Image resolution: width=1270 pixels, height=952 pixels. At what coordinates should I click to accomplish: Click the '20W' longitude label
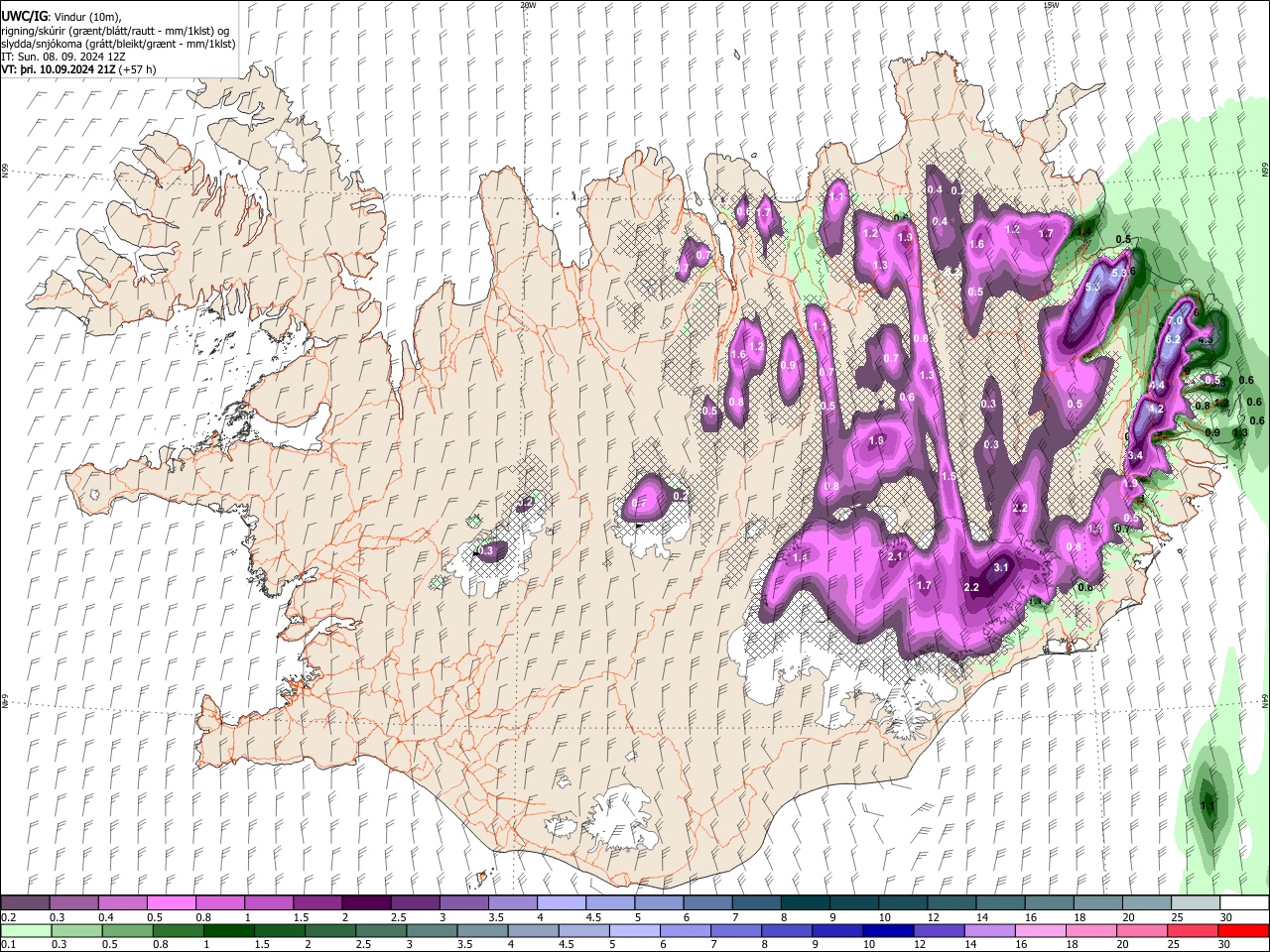[528, 5]
